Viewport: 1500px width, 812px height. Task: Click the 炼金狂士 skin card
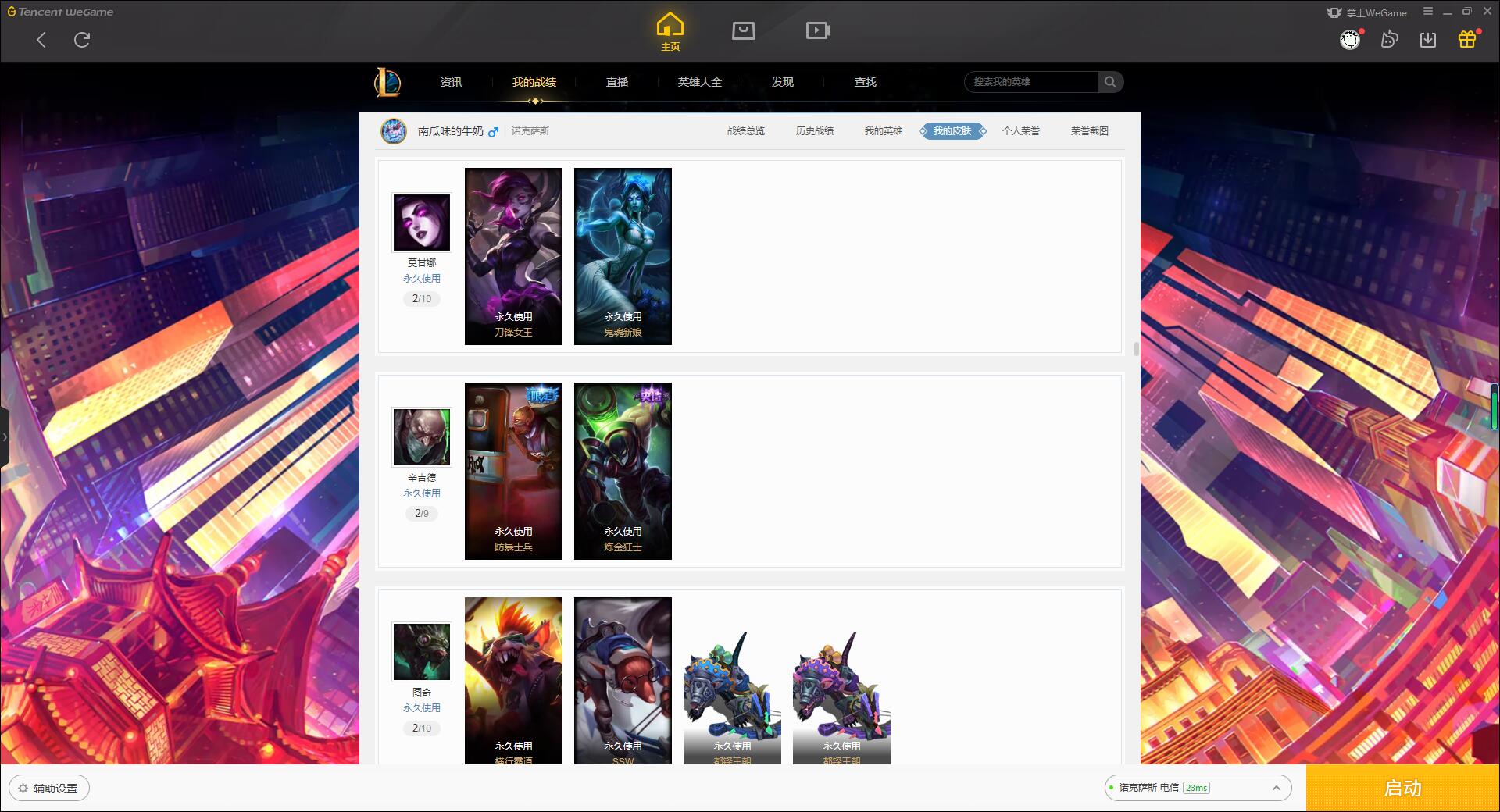point(623,471)
